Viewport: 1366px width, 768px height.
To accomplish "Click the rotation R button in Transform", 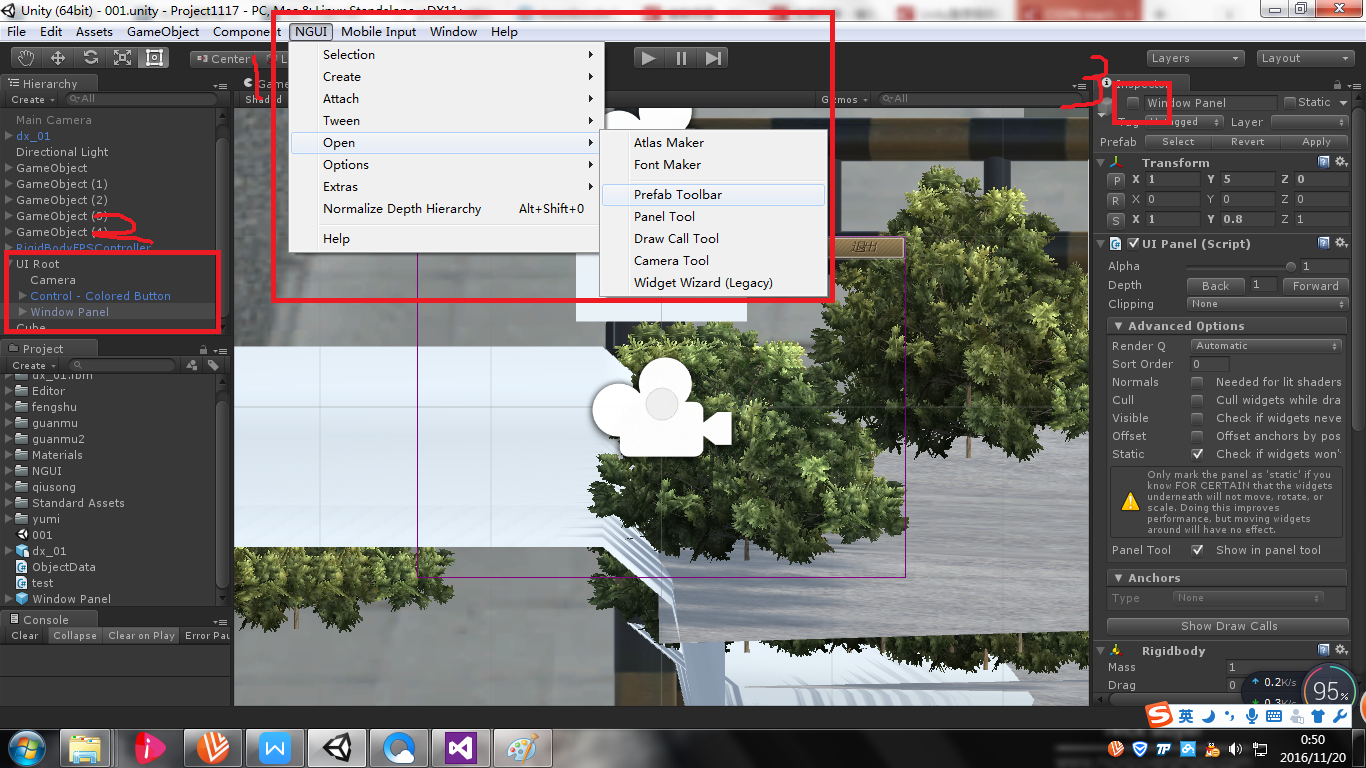I will (1117, 200).
